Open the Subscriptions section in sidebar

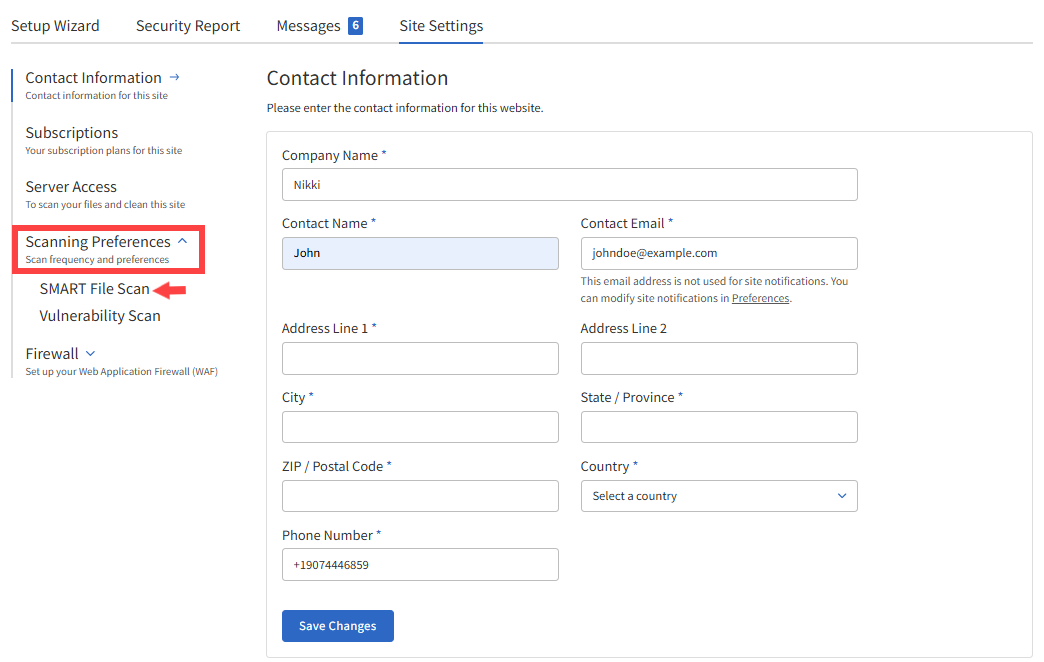[71, 132]
